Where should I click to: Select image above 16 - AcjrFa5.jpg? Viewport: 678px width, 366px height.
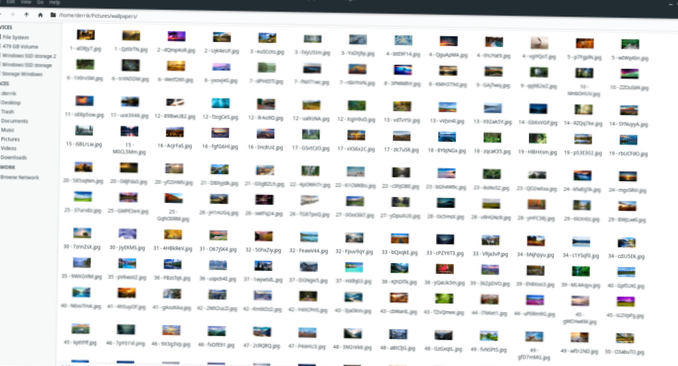click(175, 132)
